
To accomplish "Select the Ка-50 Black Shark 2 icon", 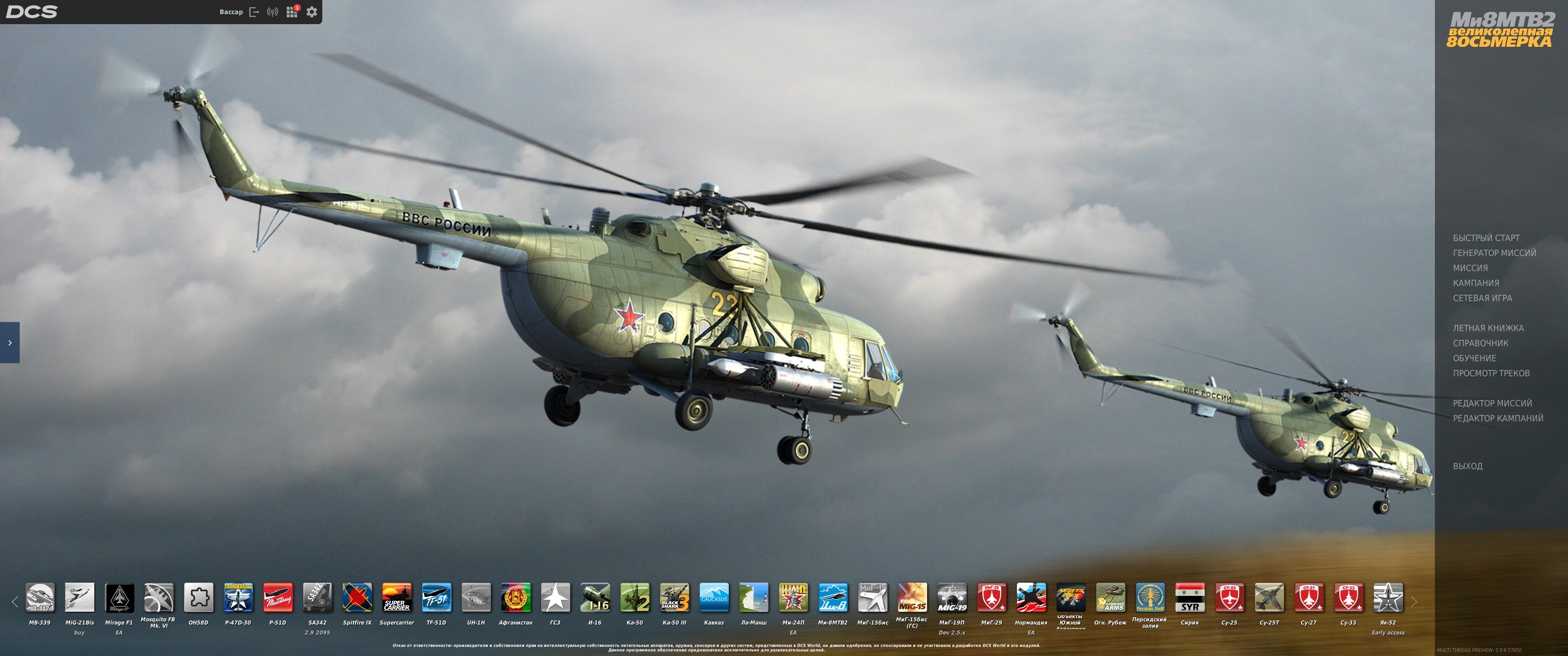I will [x=635, y=597].
